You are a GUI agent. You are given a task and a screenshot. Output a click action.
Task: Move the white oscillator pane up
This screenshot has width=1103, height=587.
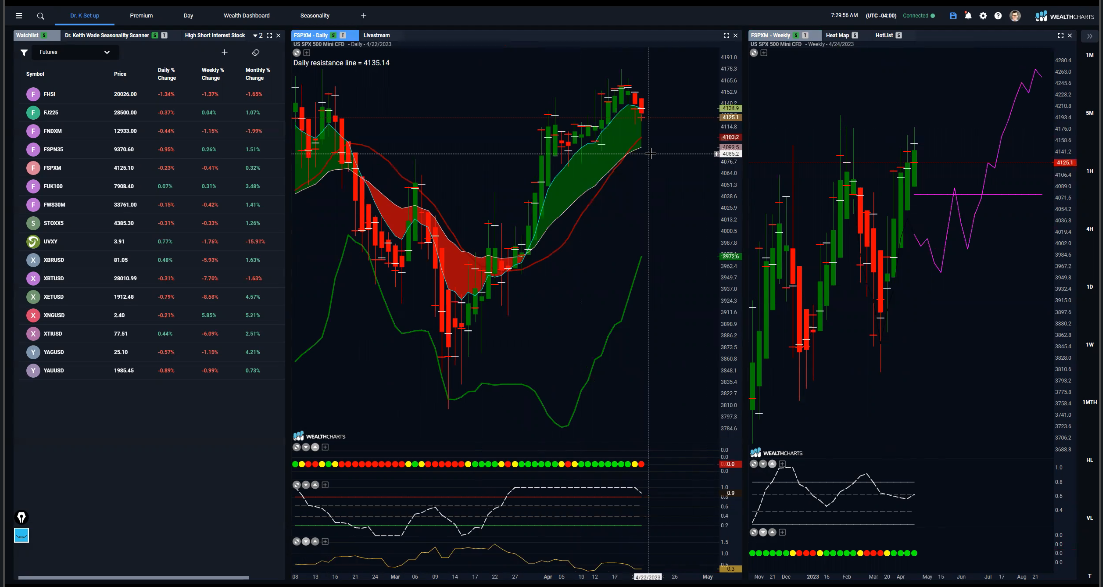click(x=315, y=485)
